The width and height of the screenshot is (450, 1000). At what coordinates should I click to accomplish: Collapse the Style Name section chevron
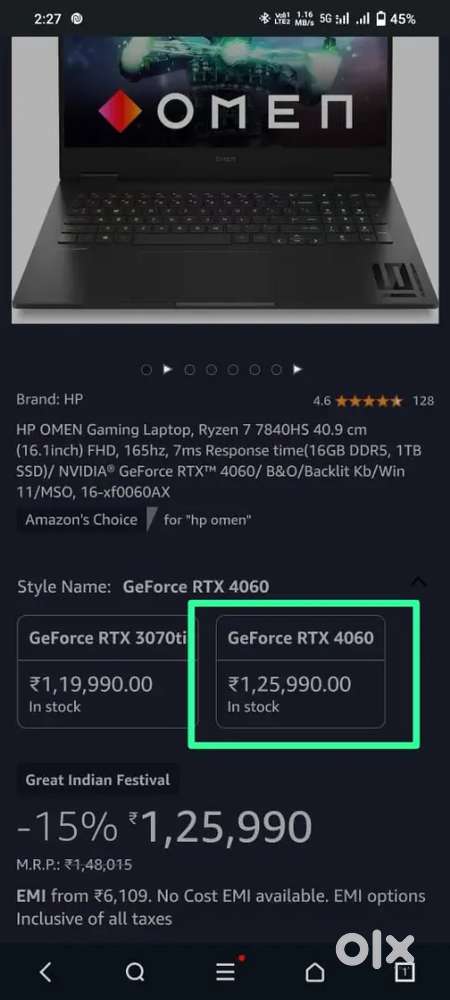click(419, 582)
